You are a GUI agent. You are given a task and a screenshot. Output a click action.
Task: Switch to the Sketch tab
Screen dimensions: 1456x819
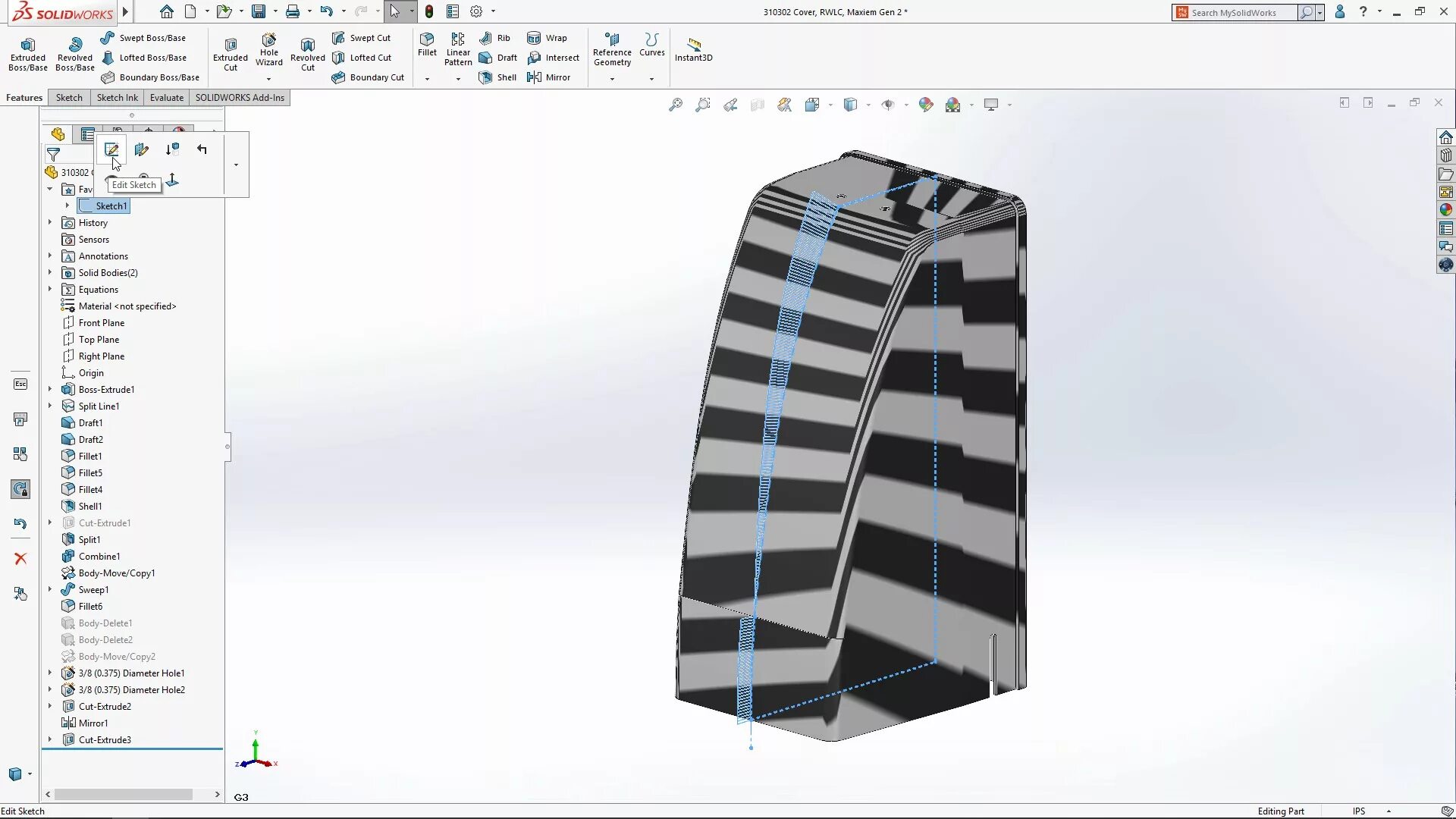(68, 97)
